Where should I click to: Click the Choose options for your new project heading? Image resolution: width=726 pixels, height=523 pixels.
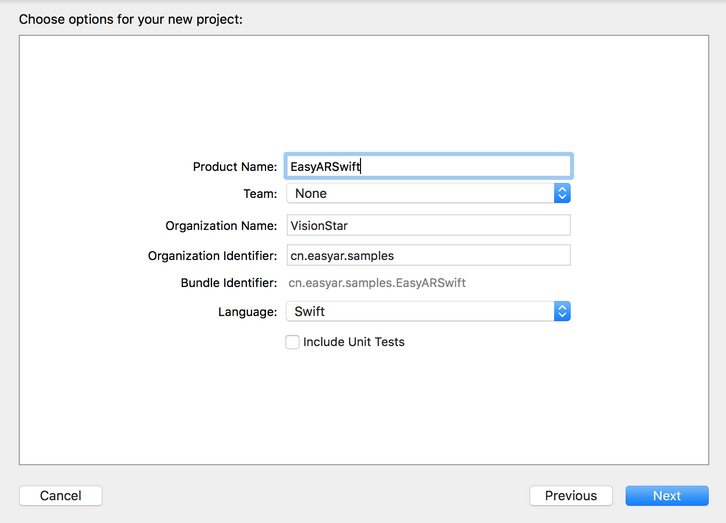(130, 19)
